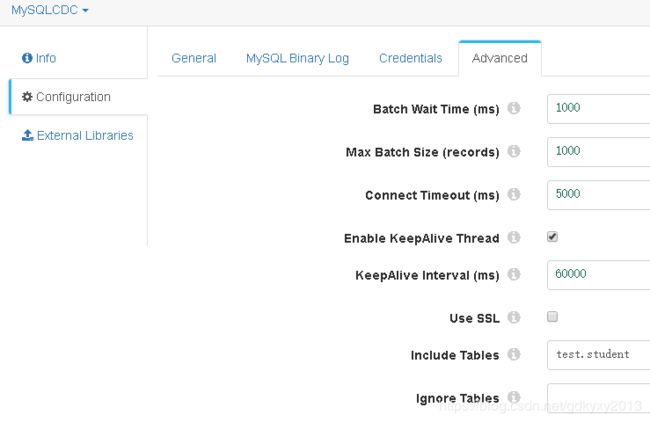650x422 pixels.
Task: Click the Max Batch Size (records) label
Action: pos(422,152)
